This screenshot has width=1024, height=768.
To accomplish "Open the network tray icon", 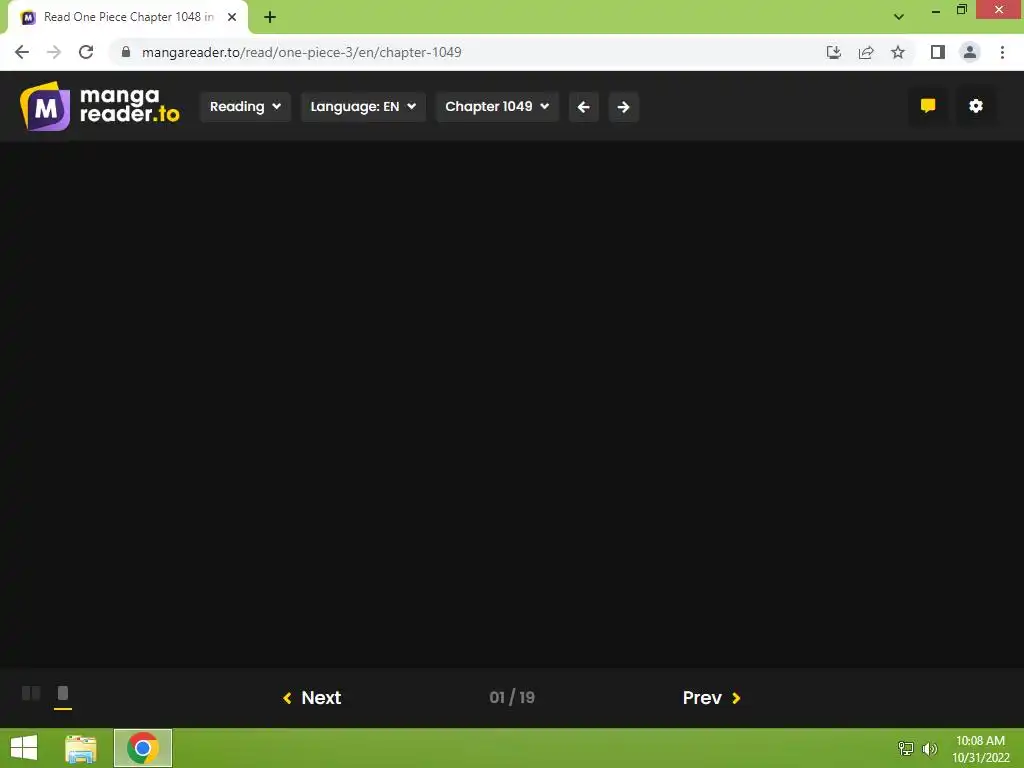I will (906, 748).
